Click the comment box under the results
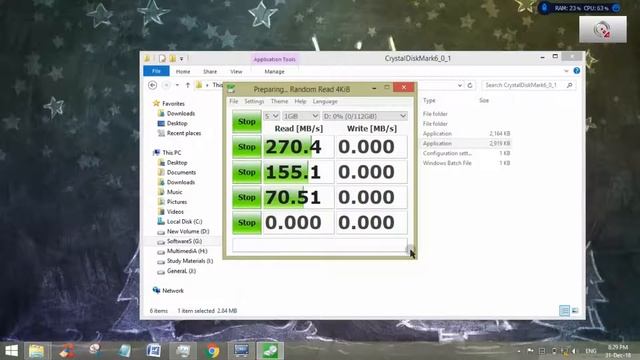This screenshot has height=360, width=640. (x=320, y=245)
